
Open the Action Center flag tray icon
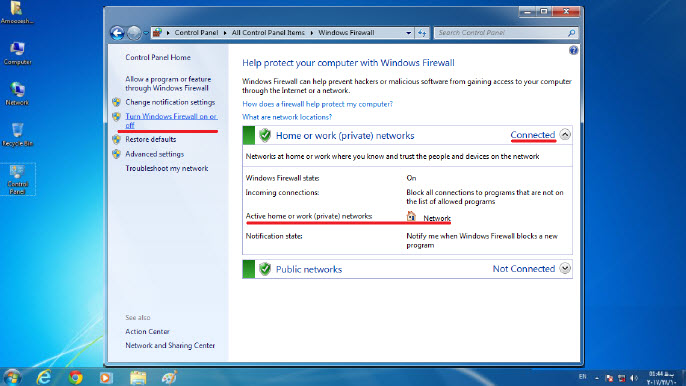[609, 378]
